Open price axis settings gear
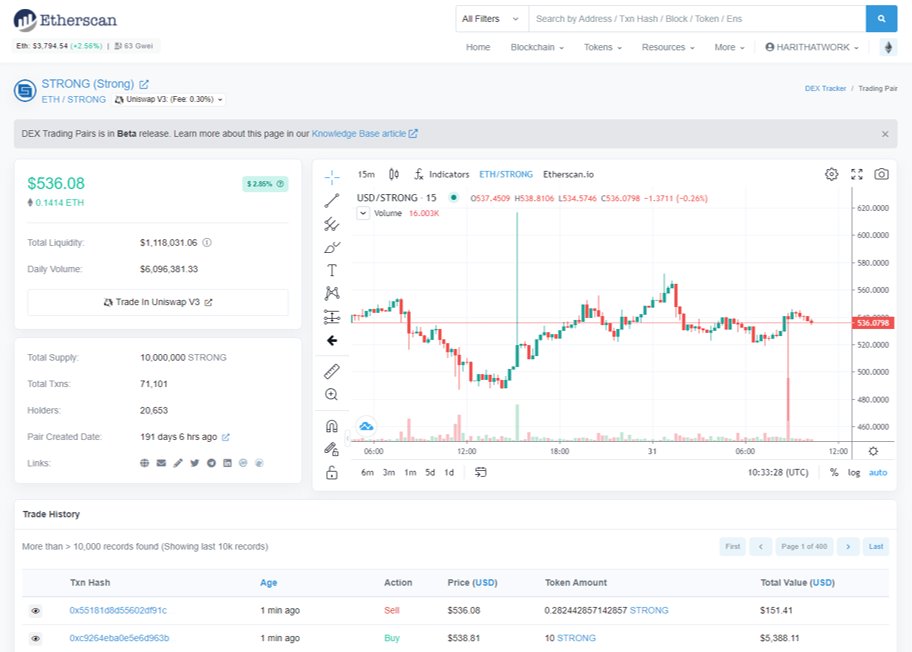Viewport: 912px width, 652px height. click(x=873, y=451)
